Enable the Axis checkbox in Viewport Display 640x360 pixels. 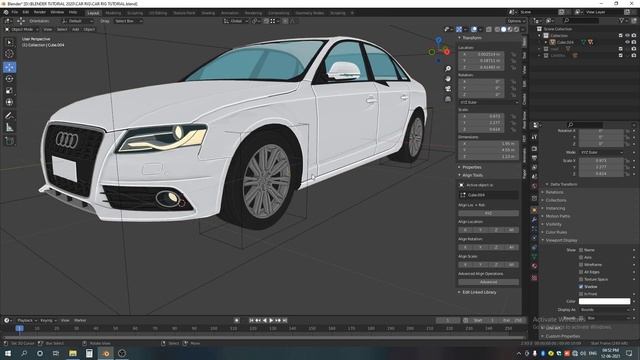click(x=581, y=258)
